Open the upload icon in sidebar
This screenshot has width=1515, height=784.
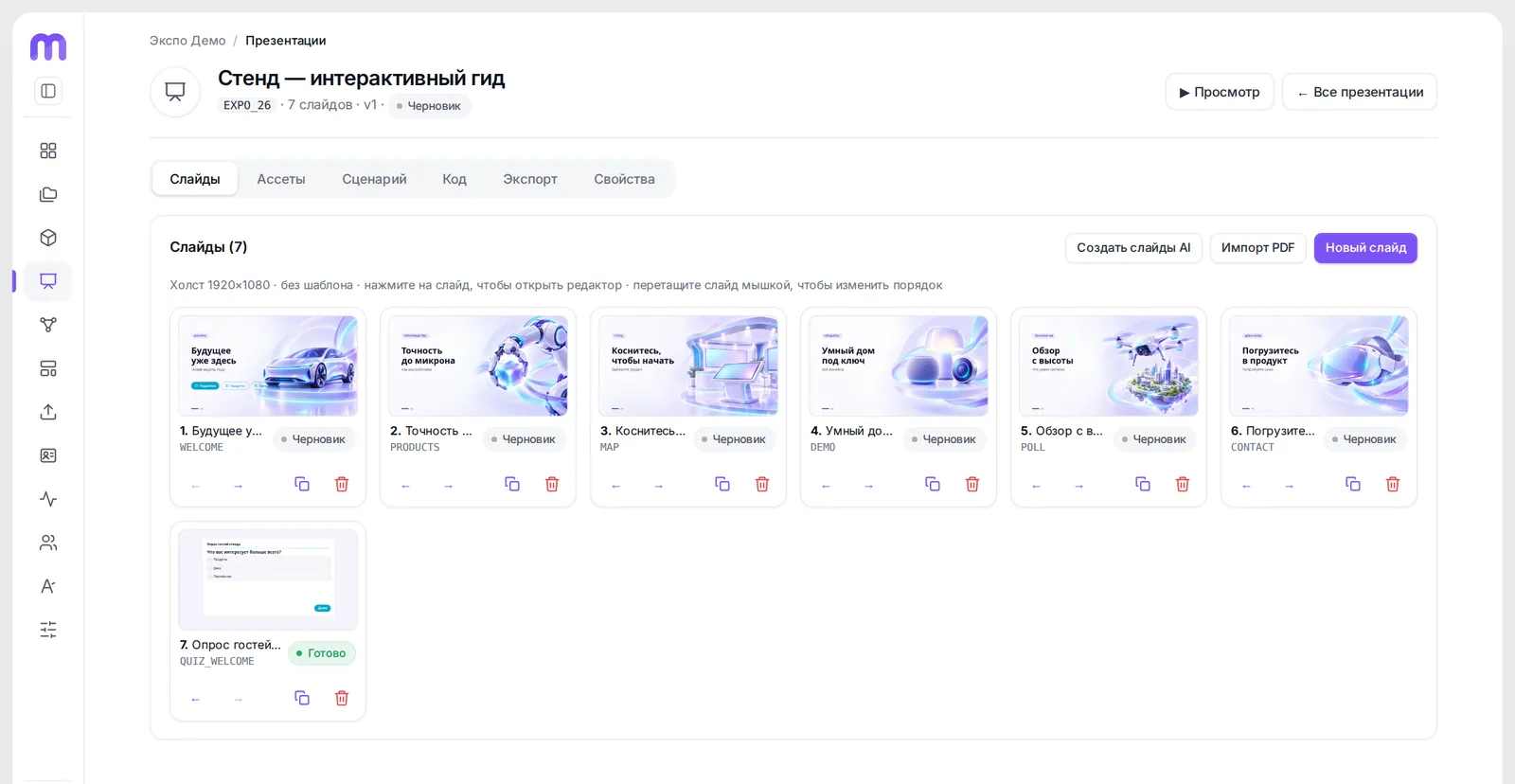(48, 412)
